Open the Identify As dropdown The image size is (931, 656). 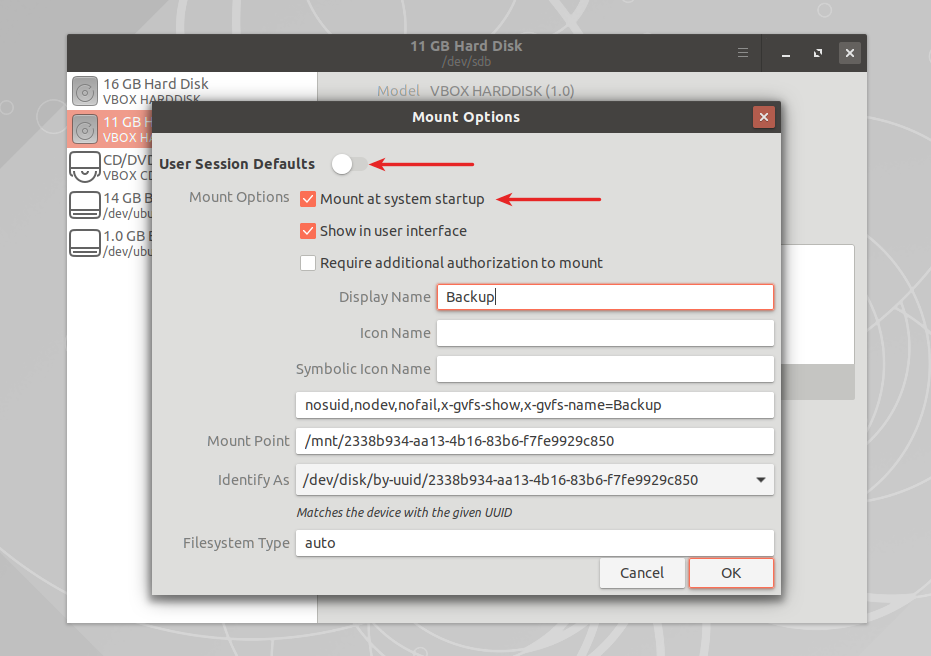click(761, 479)
